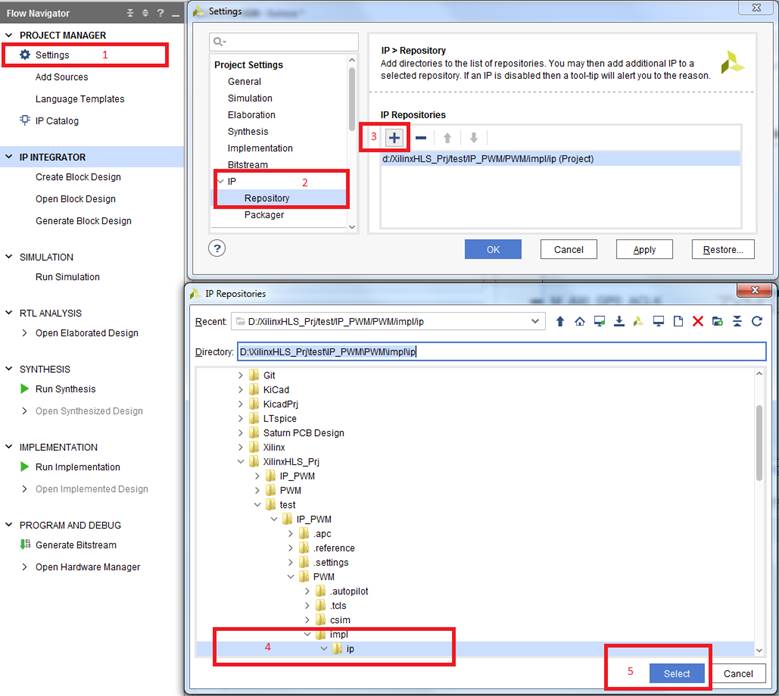
Task: Click the Directory path input field
Action: point(500,352)
